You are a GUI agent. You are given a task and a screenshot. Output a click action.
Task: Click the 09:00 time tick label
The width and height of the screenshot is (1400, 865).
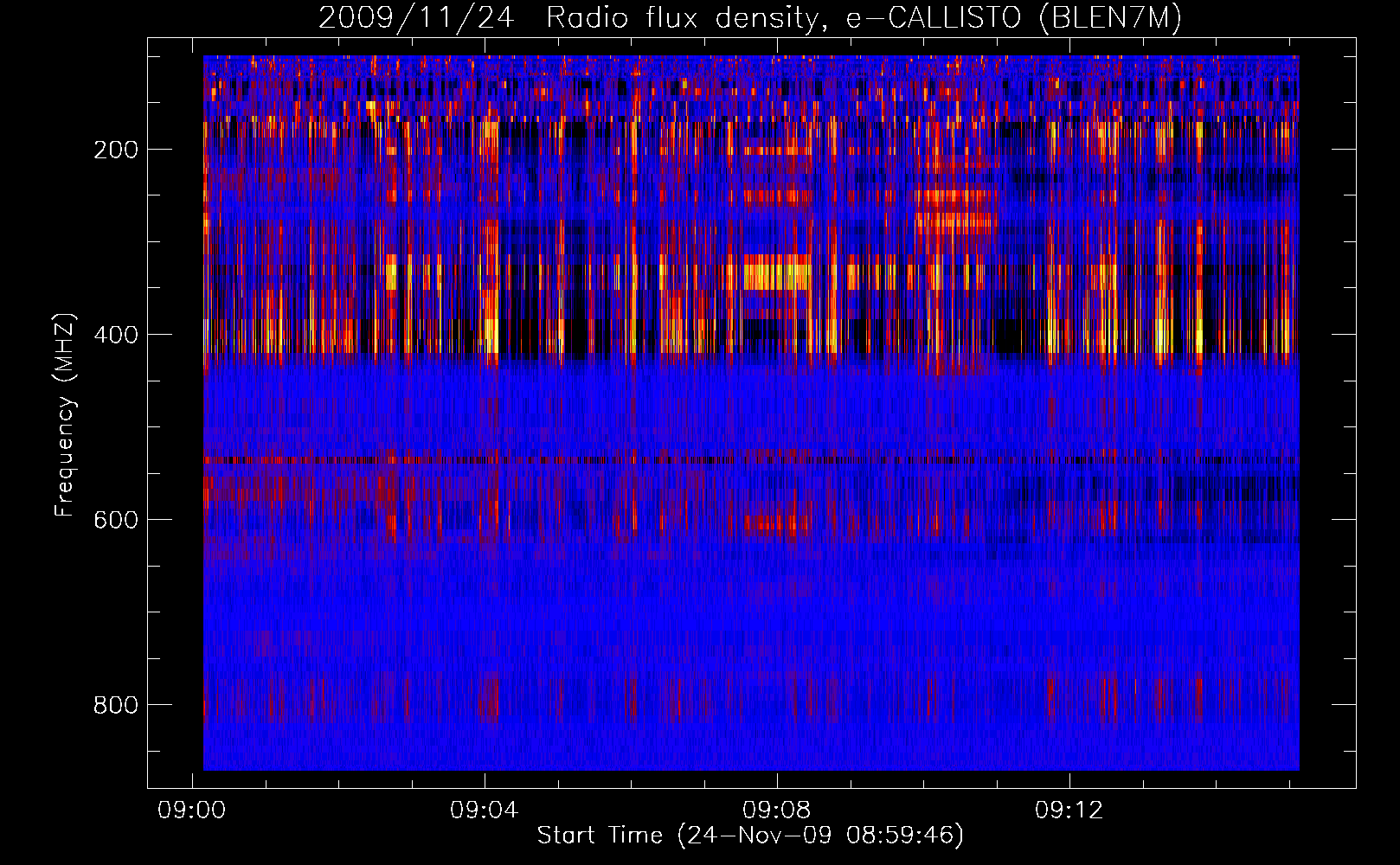tap(191, 810)
